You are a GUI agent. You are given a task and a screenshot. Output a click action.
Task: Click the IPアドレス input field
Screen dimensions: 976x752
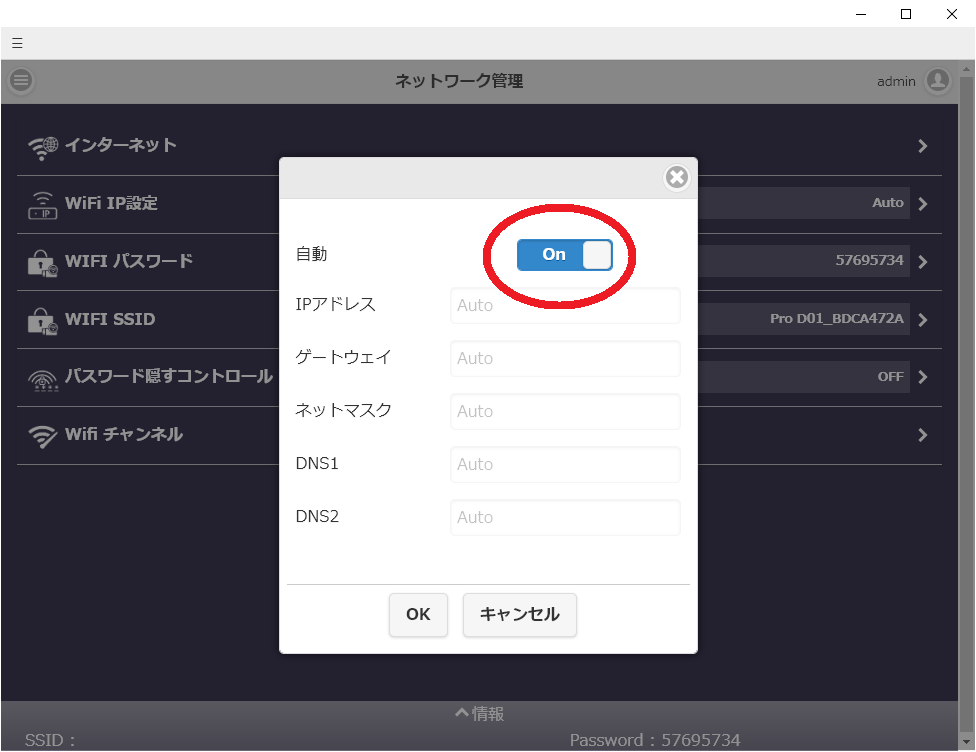click(565, 306)
